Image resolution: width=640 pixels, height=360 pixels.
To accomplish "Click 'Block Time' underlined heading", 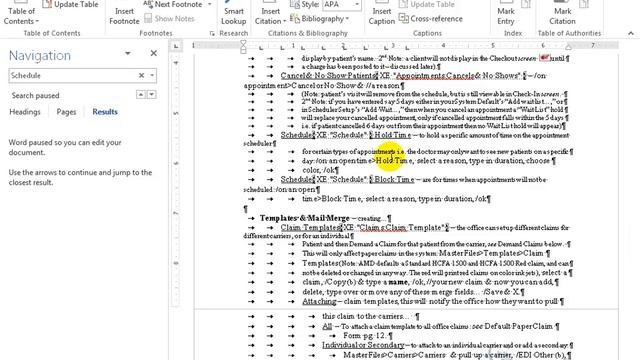I will (394, 180).
